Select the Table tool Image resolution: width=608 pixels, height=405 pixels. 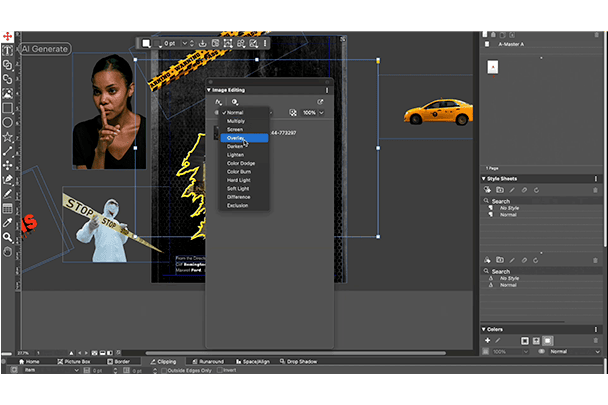point(7,208)
